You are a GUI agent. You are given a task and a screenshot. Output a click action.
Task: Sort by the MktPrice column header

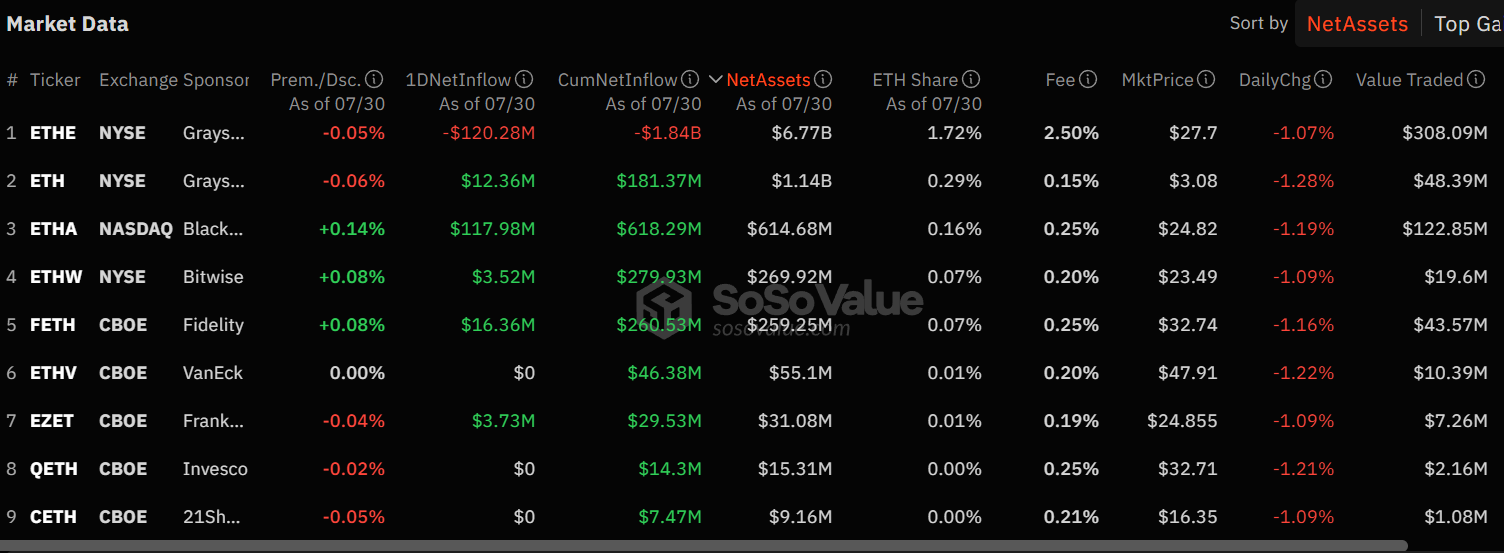[x=1158, y=79]
